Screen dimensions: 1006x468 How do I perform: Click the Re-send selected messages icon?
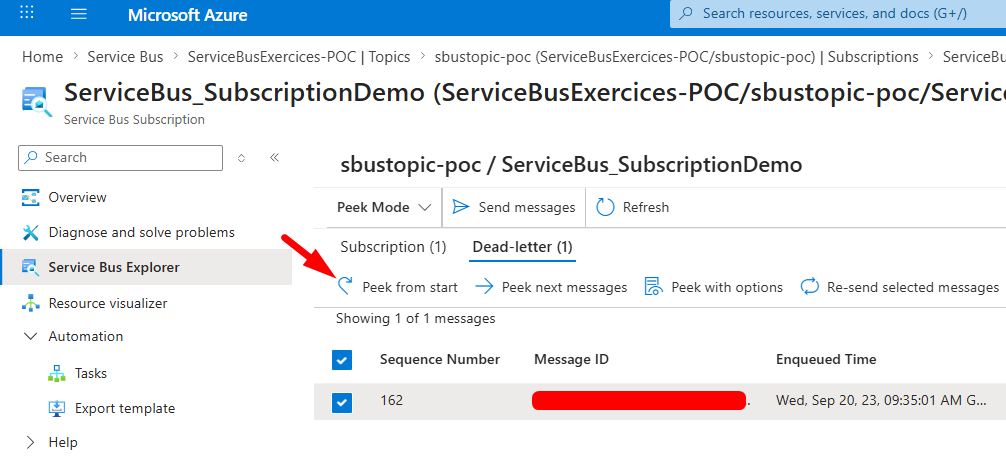point(810,286)
